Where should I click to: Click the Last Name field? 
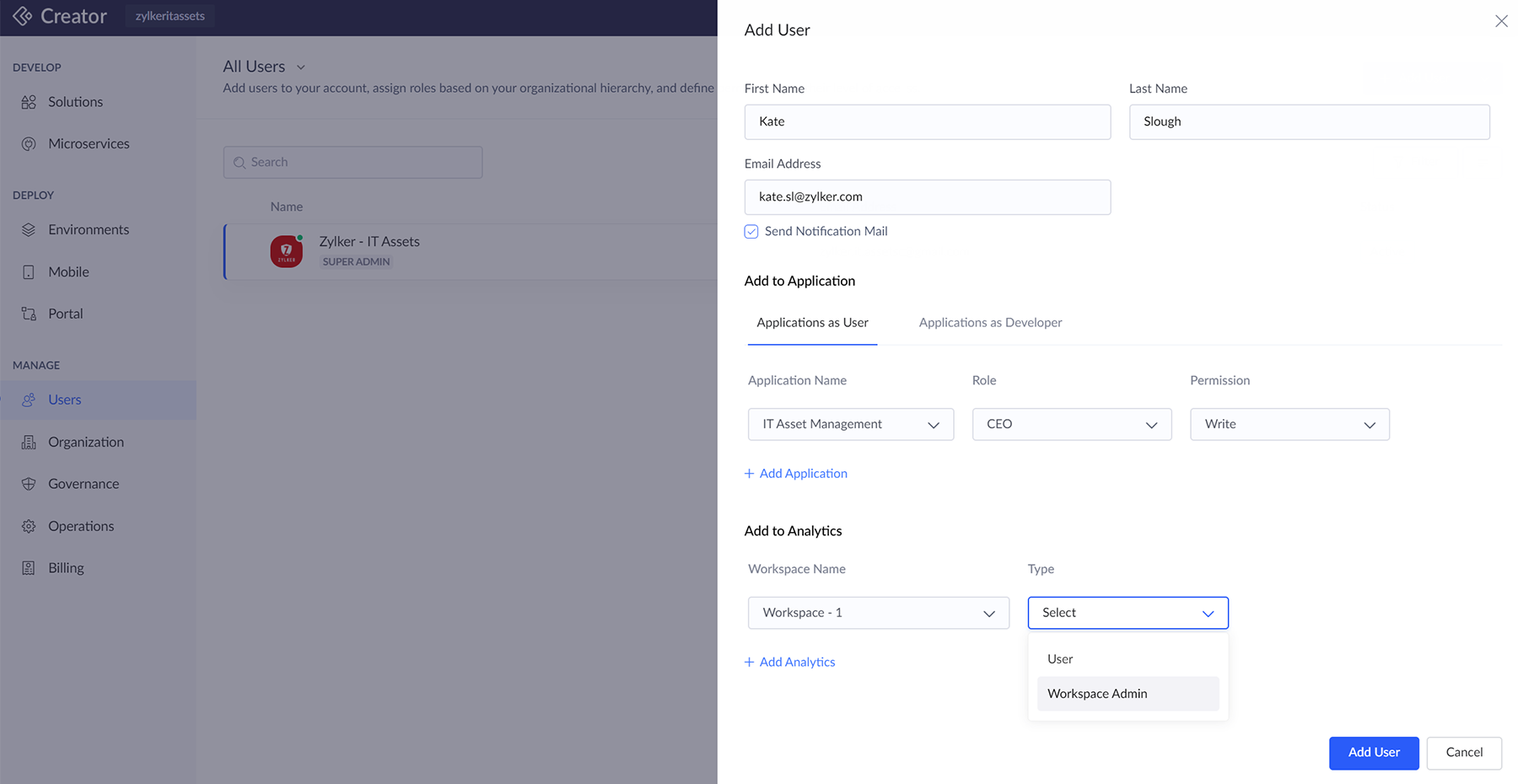(x=1310, y=122)
